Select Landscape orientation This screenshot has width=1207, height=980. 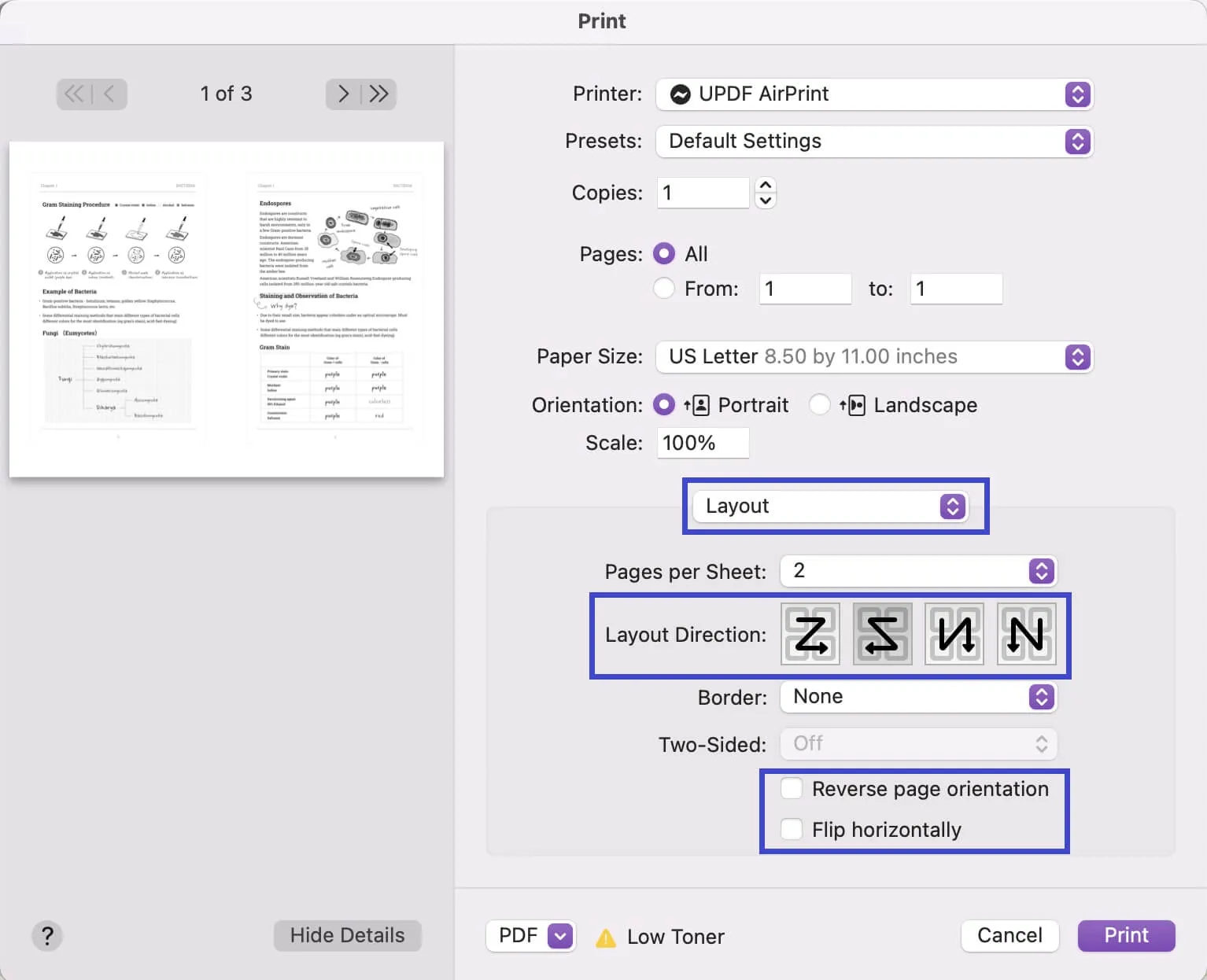click(820, 405)
